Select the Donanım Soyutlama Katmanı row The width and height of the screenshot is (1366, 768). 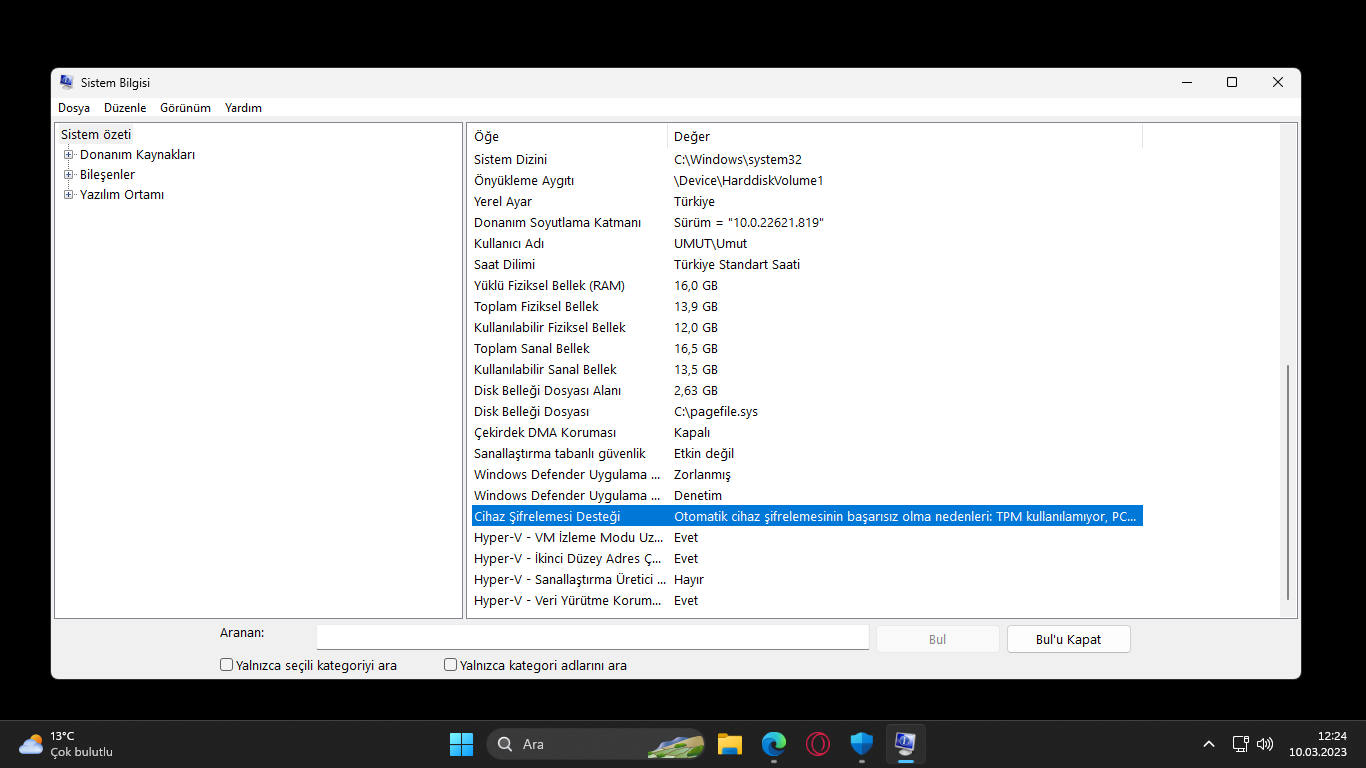point(806,223)
